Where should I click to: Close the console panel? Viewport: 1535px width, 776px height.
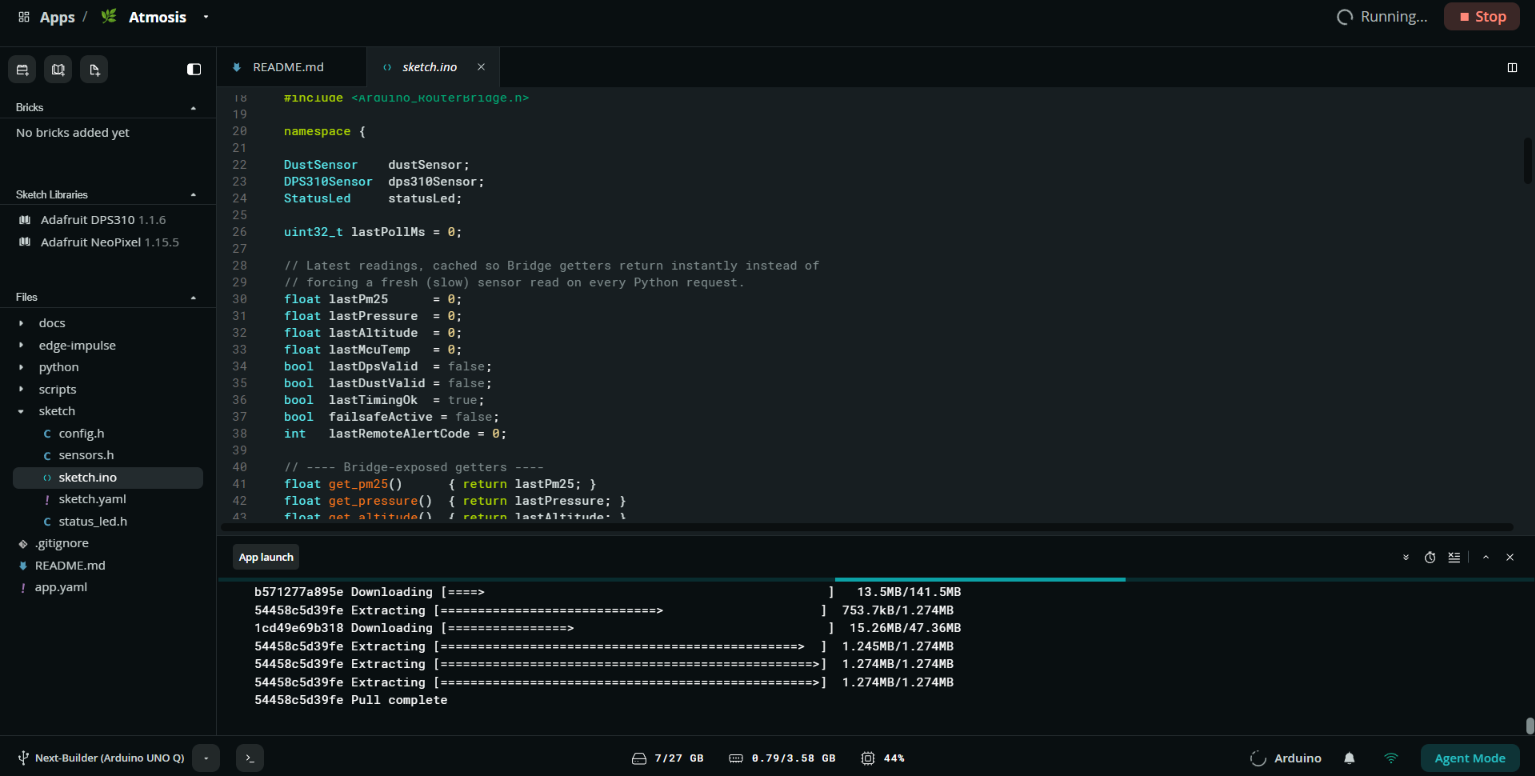pos(1510,557)
